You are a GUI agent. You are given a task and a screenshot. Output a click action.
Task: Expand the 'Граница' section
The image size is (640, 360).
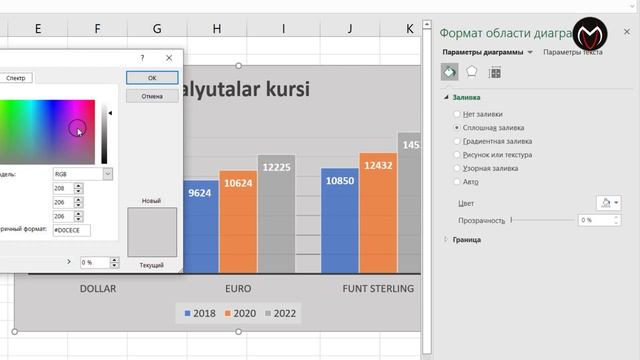pos(446,239)
